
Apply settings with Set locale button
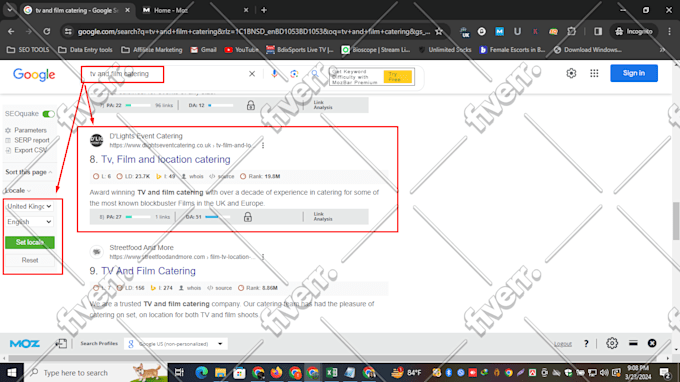pyautogui.click(x=29, y=242)
